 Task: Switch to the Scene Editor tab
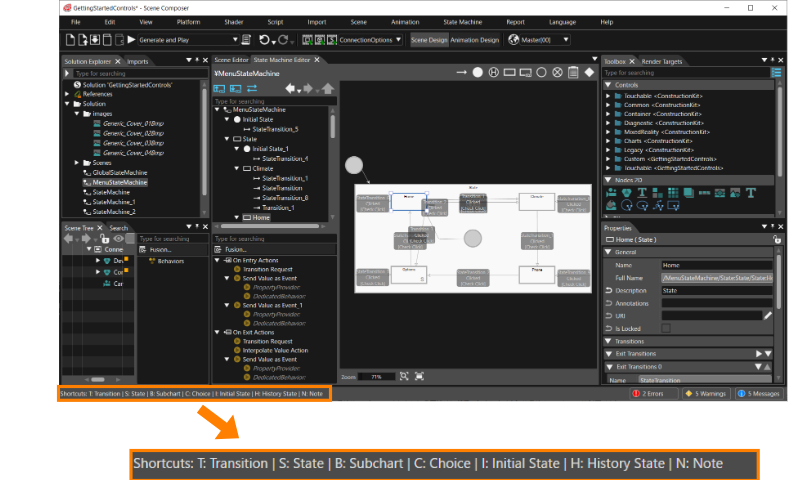[231, 60]
